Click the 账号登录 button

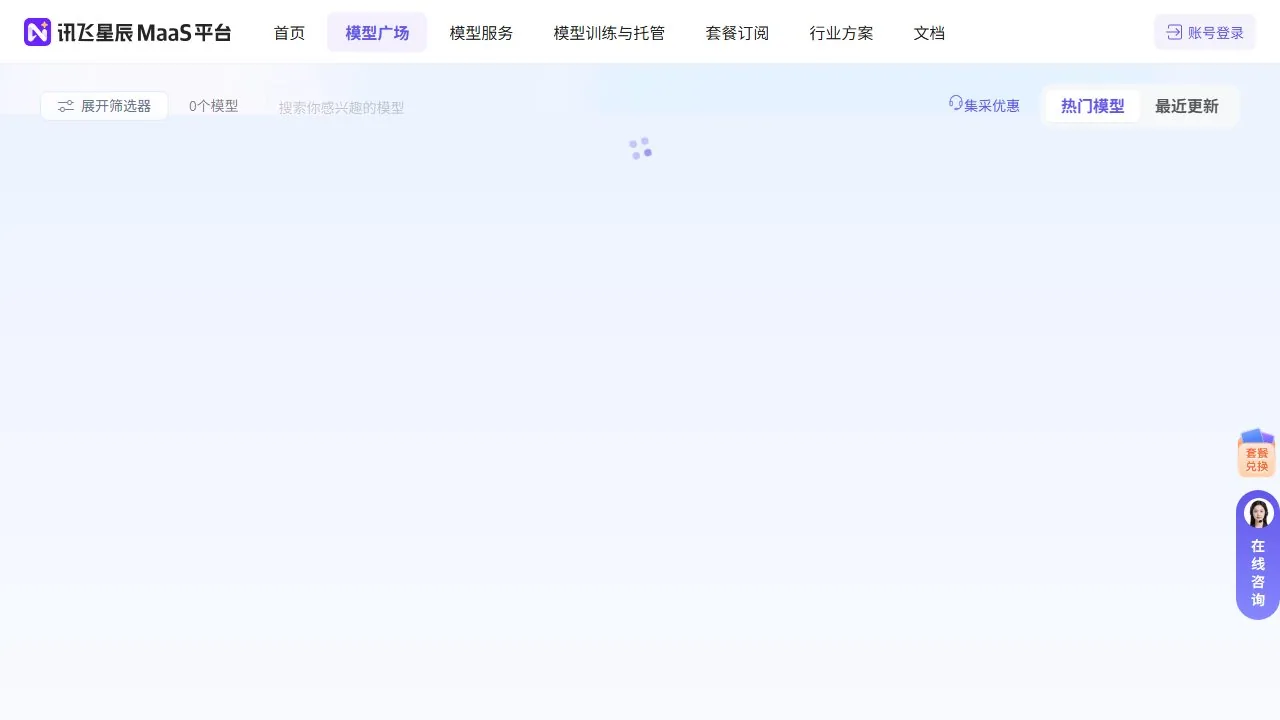click(1205, 32)
